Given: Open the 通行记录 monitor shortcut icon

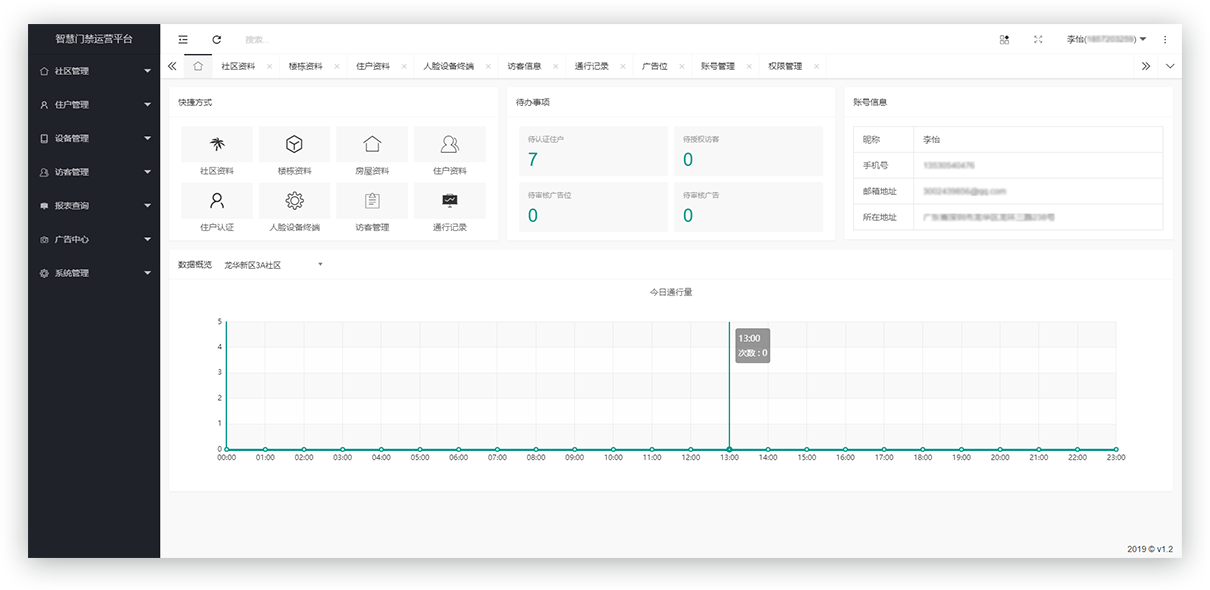Looking at the screenshot, I should click(x=449, y=201).
